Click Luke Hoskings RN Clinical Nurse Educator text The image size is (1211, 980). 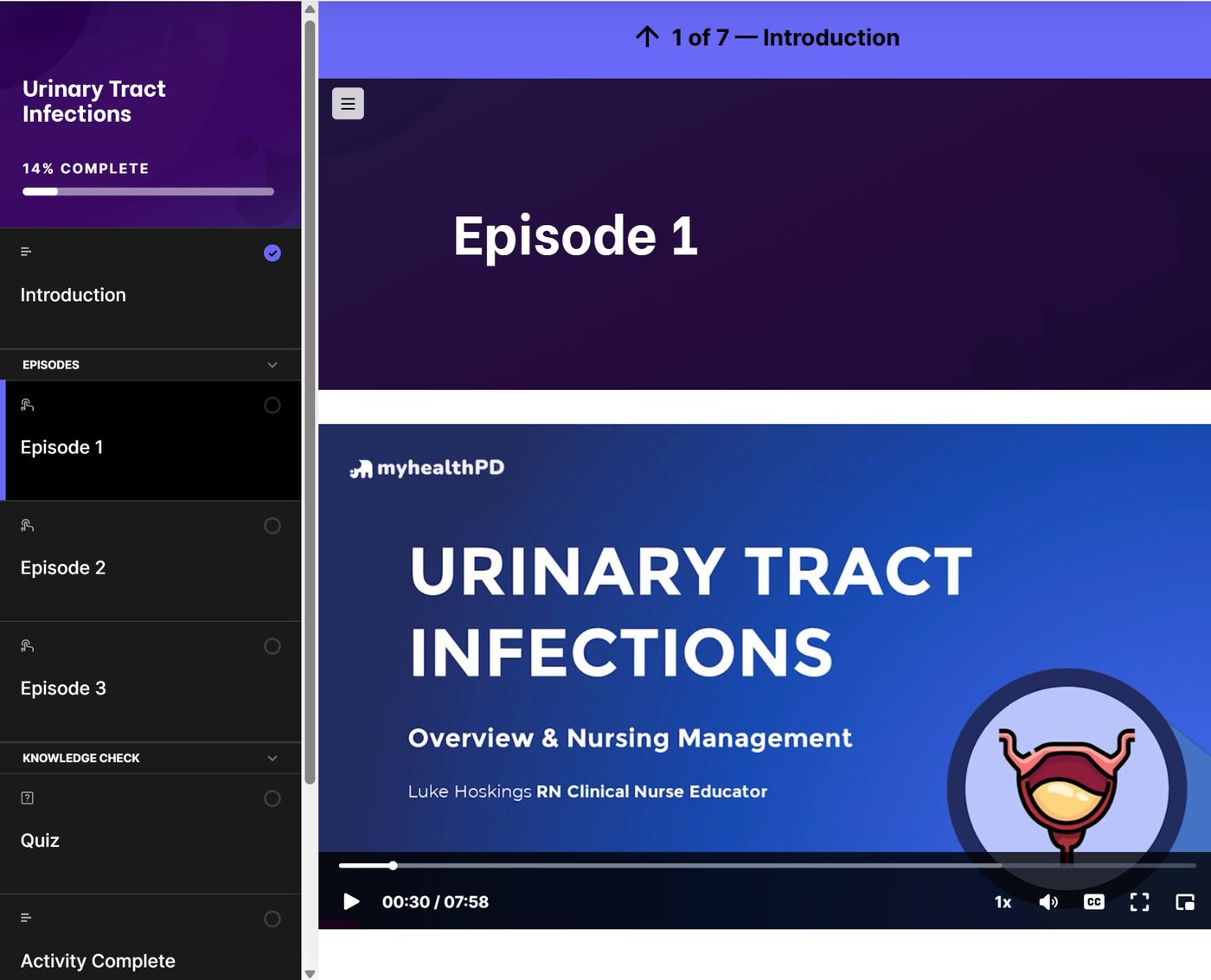pos(587,791)
